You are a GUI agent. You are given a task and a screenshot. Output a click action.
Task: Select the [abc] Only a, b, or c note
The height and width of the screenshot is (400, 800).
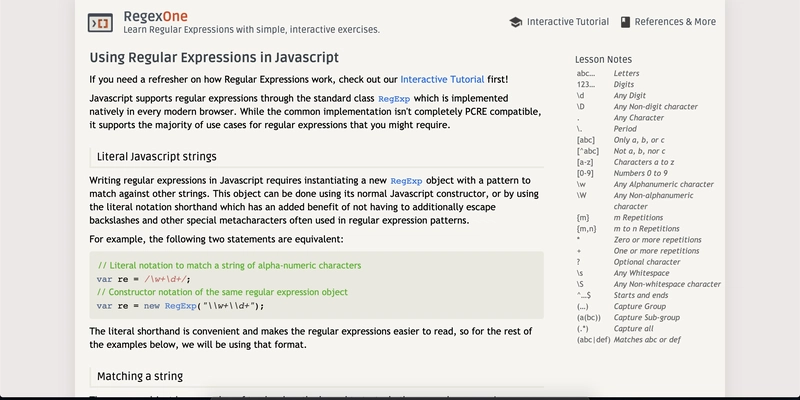(620, 140)
